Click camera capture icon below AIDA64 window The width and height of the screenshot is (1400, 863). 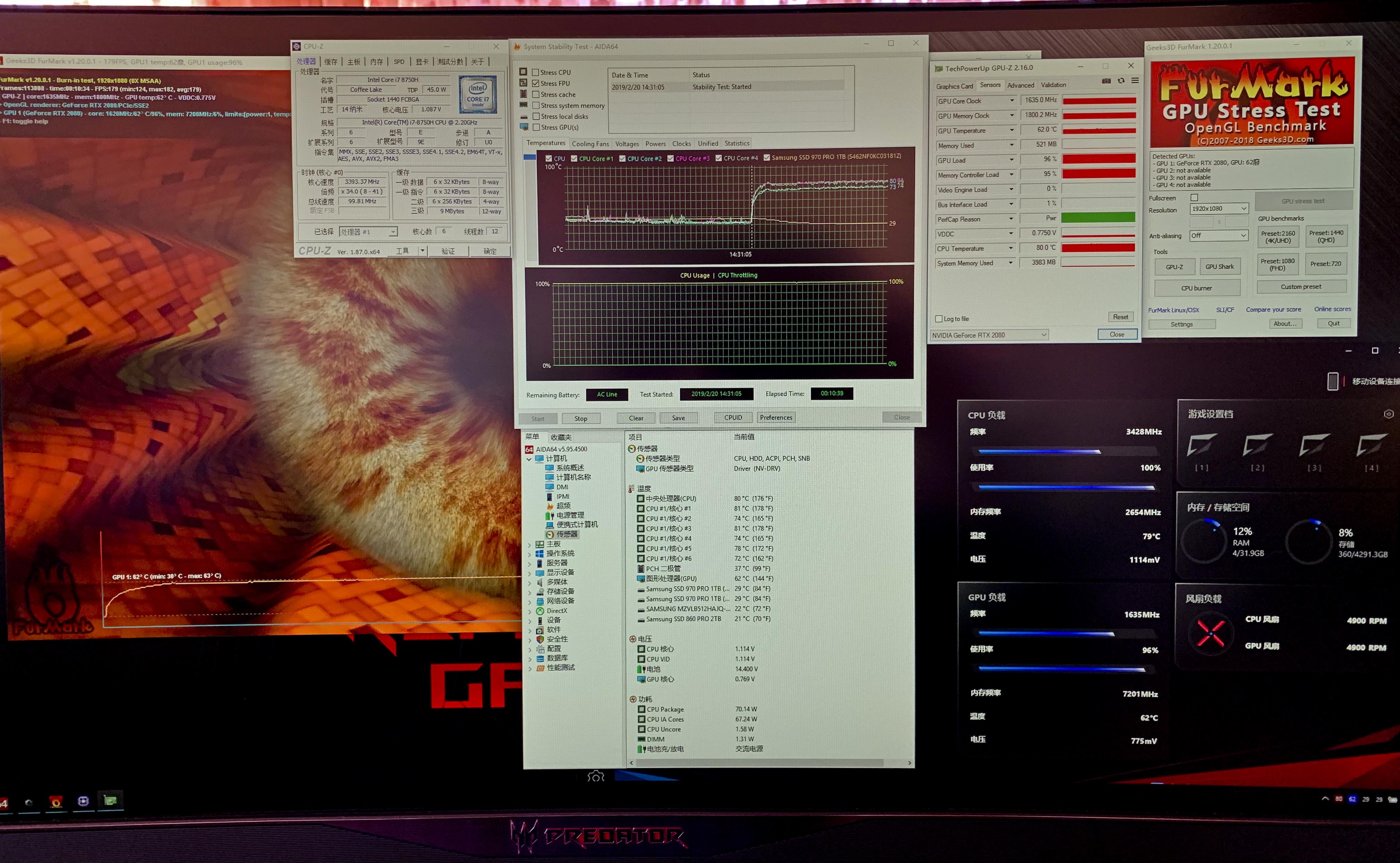click(596, 776)
